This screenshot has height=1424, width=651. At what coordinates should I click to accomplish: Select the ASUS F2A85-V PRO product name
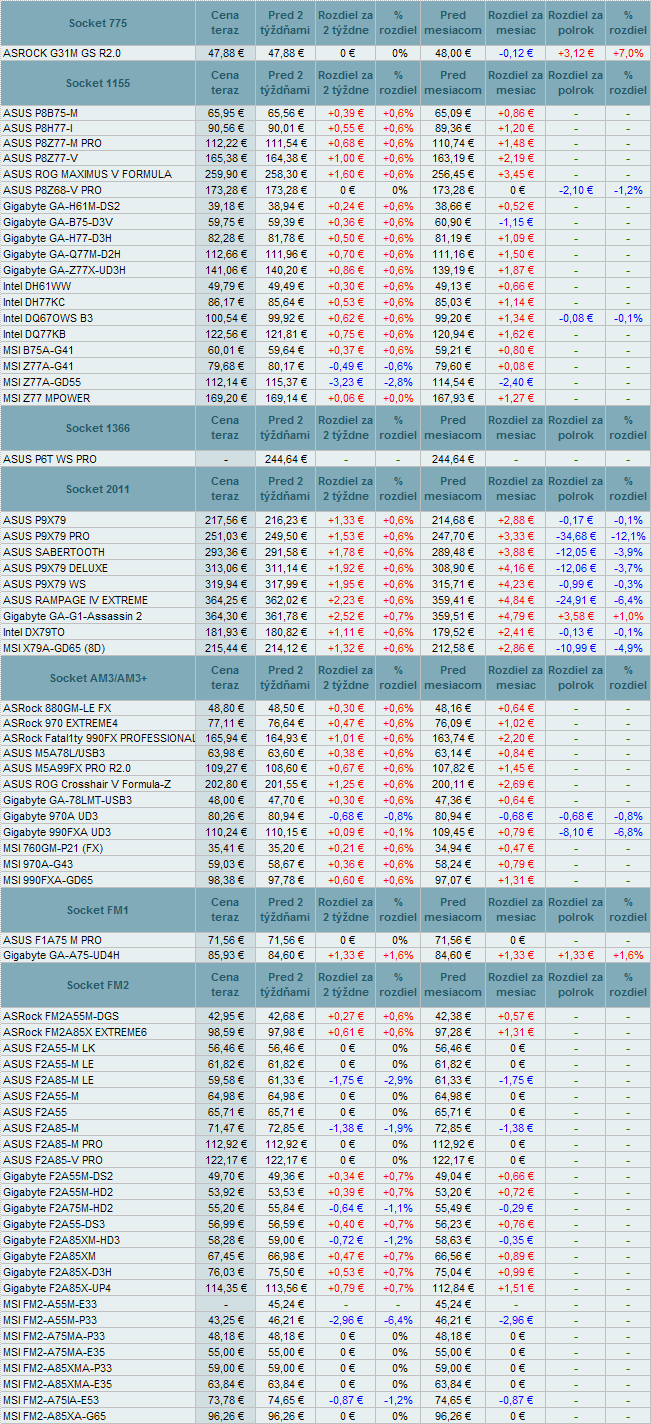coord(52,1160)
